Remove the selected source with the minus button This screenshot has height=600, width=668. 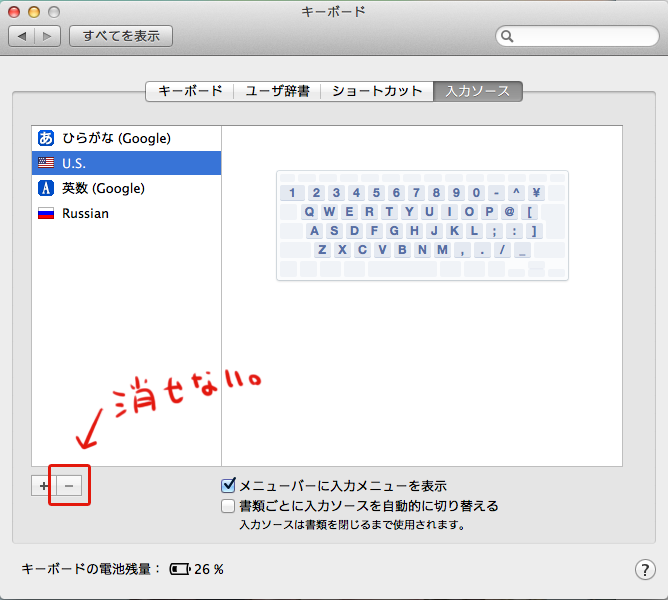[69, 486]
